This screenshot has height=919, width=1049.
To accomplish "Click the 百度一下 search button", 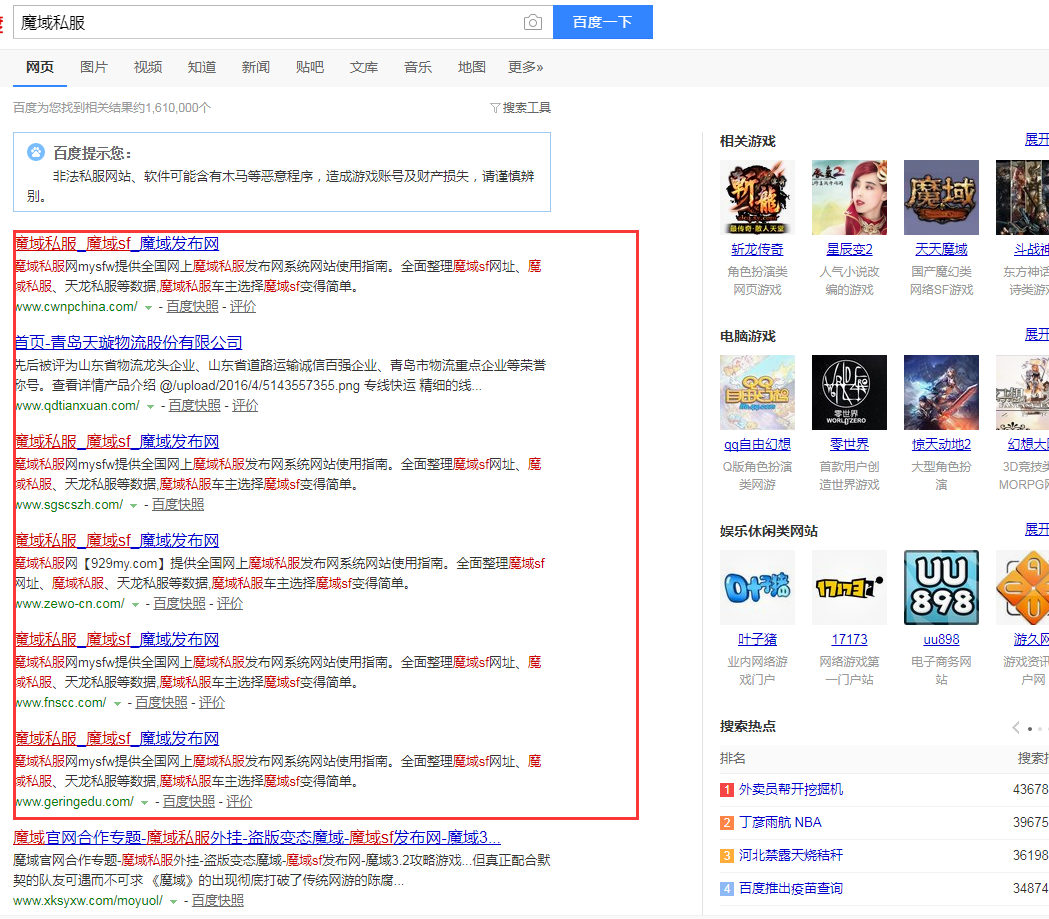I will 602,21.
